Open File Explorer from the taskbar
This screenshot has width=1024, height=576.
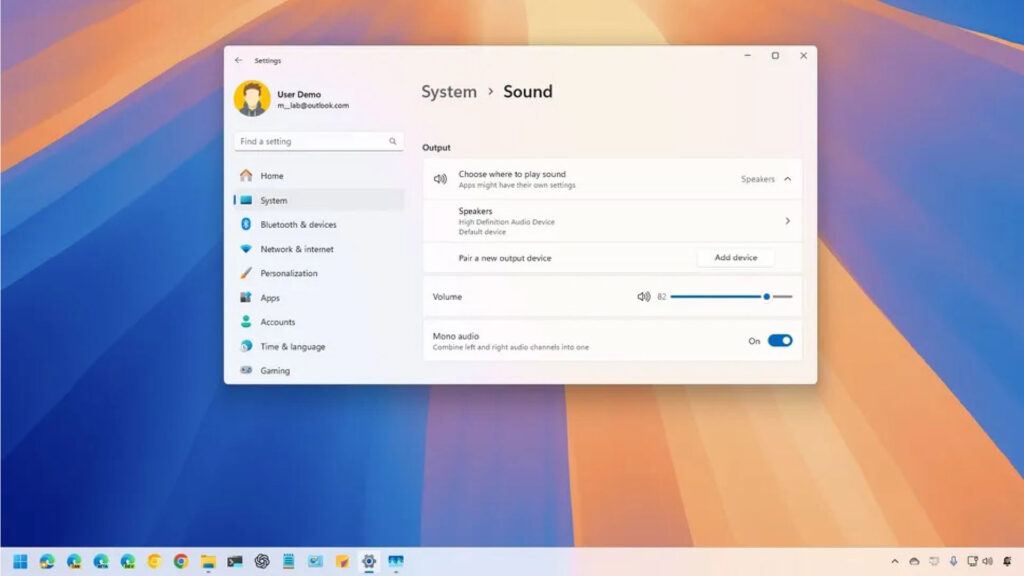click(x=208, y=561)
